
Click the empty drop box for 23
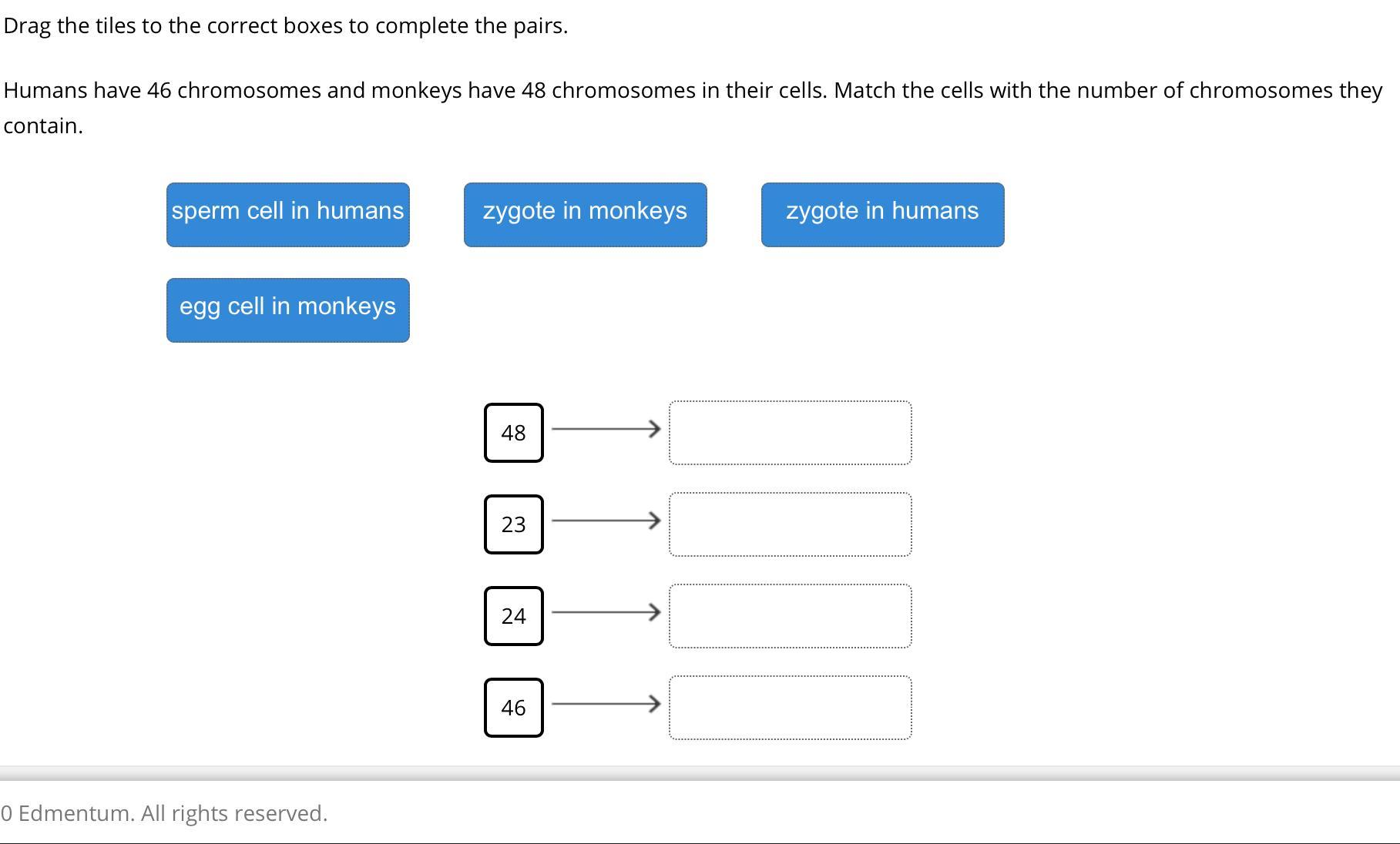791,524
